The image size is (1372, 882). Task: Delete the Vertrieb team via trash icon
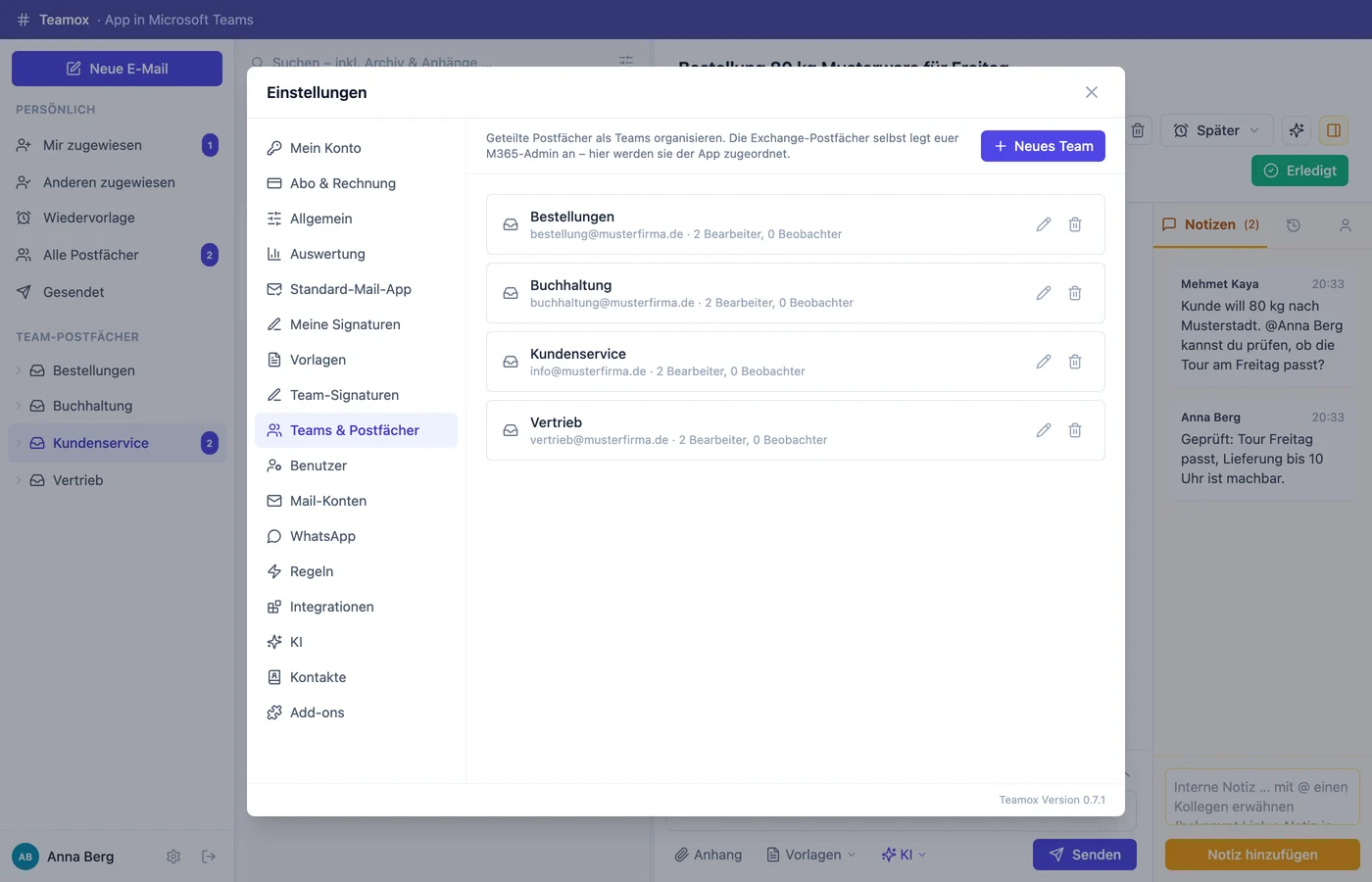1075,430
